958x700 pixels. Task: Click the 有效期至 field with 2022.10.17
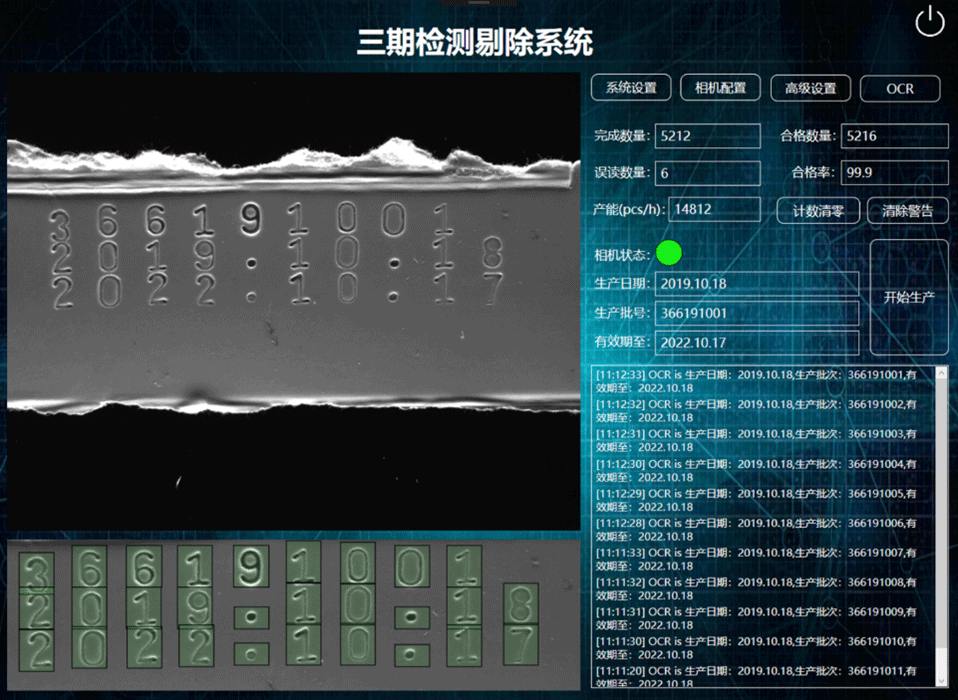(757, 343)
